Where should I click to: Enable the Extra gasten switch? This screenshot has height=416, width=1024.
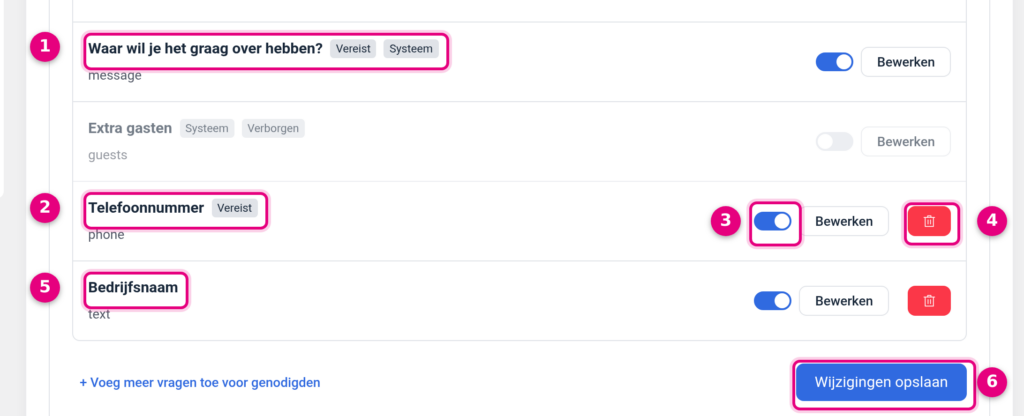(835, 142)
